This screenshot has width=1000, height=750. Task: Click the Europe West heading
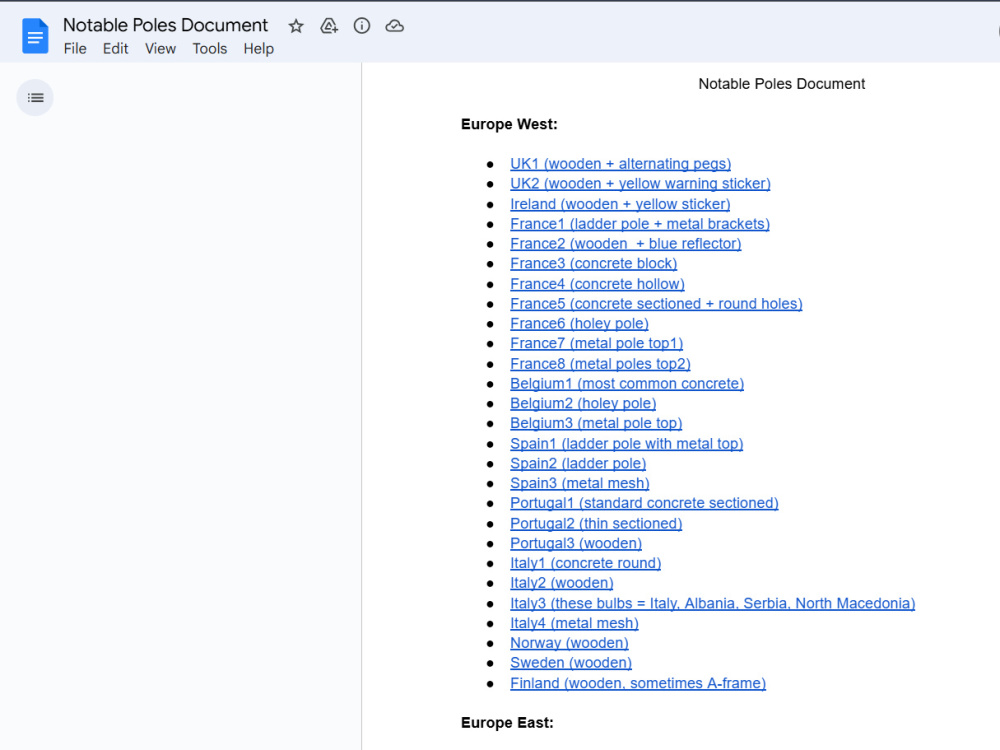pyautogui.click(x=509, y=124)
